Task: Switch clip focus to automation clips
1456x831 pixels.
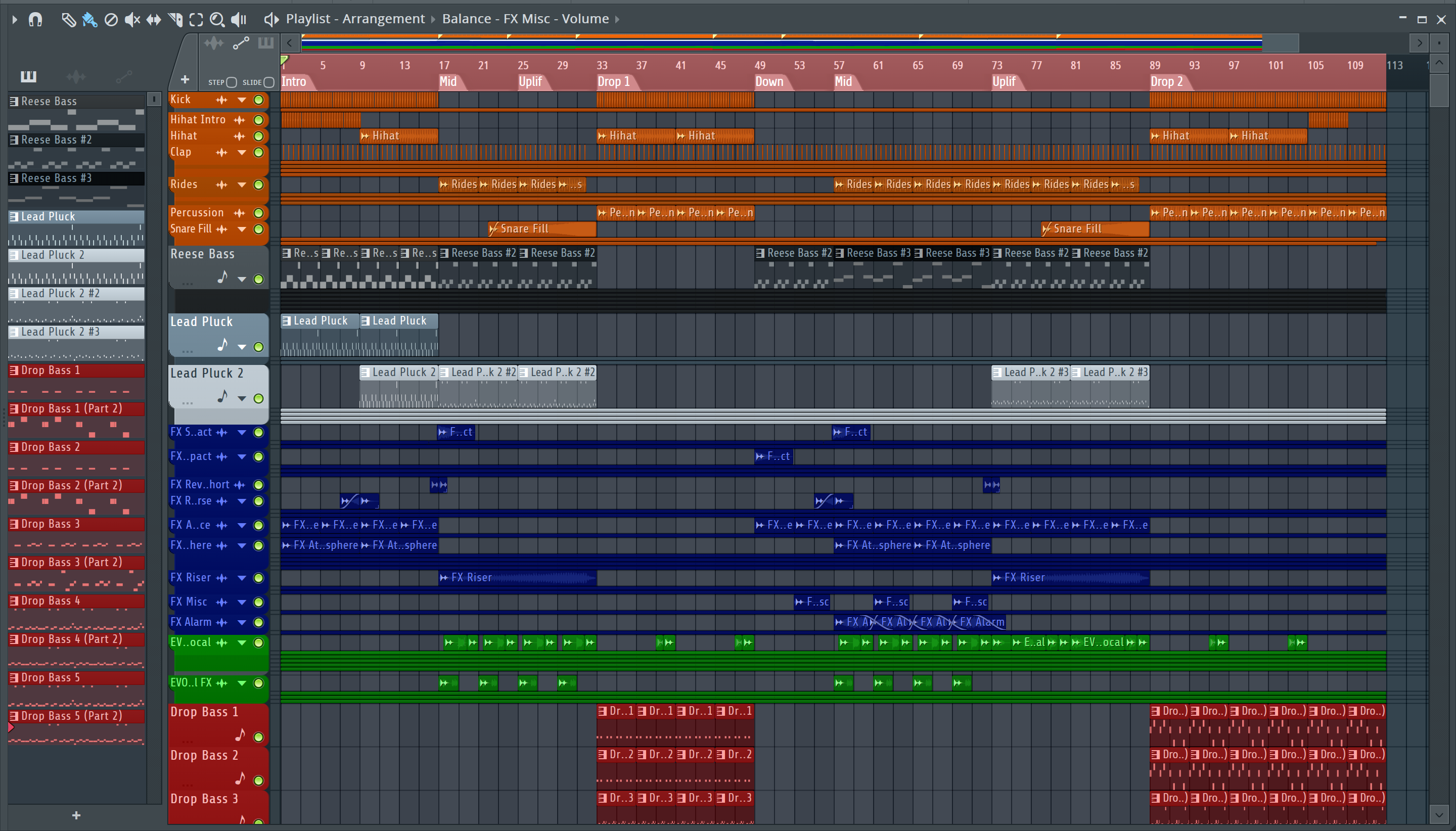Action: 241,43
